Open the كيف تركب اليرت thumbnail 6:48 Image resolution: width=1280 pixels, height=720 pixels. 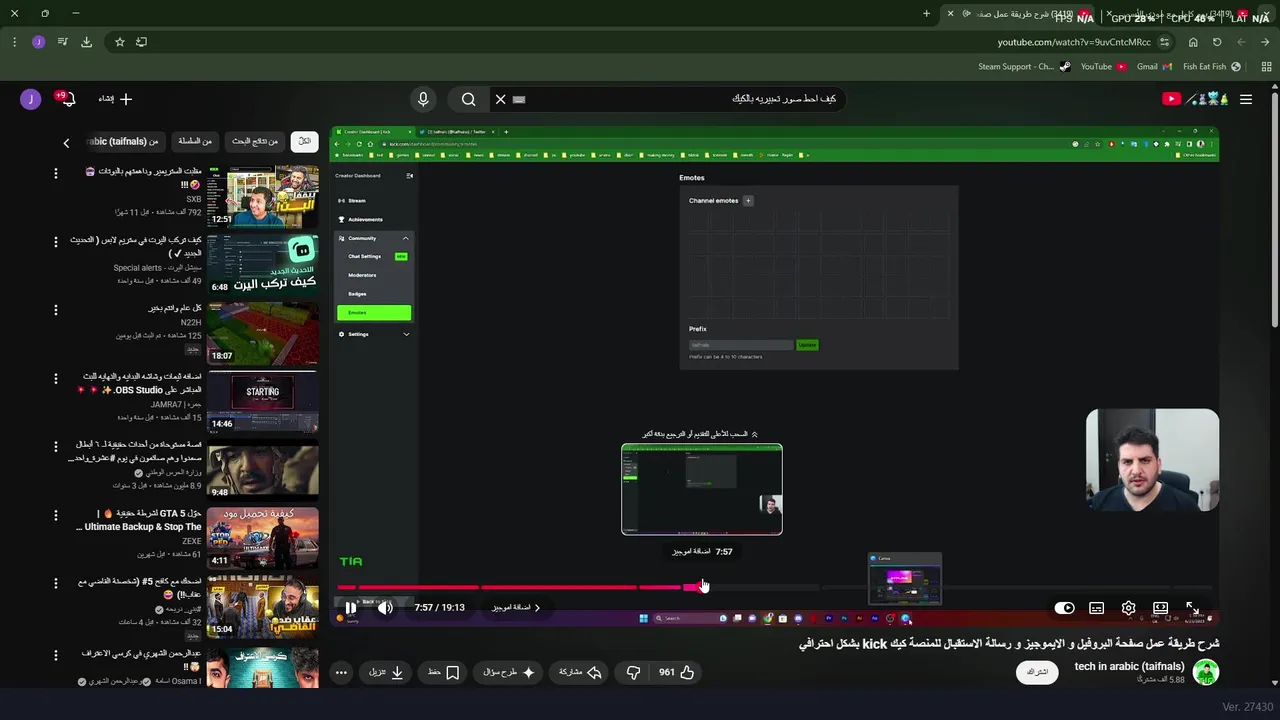(263, 265)
